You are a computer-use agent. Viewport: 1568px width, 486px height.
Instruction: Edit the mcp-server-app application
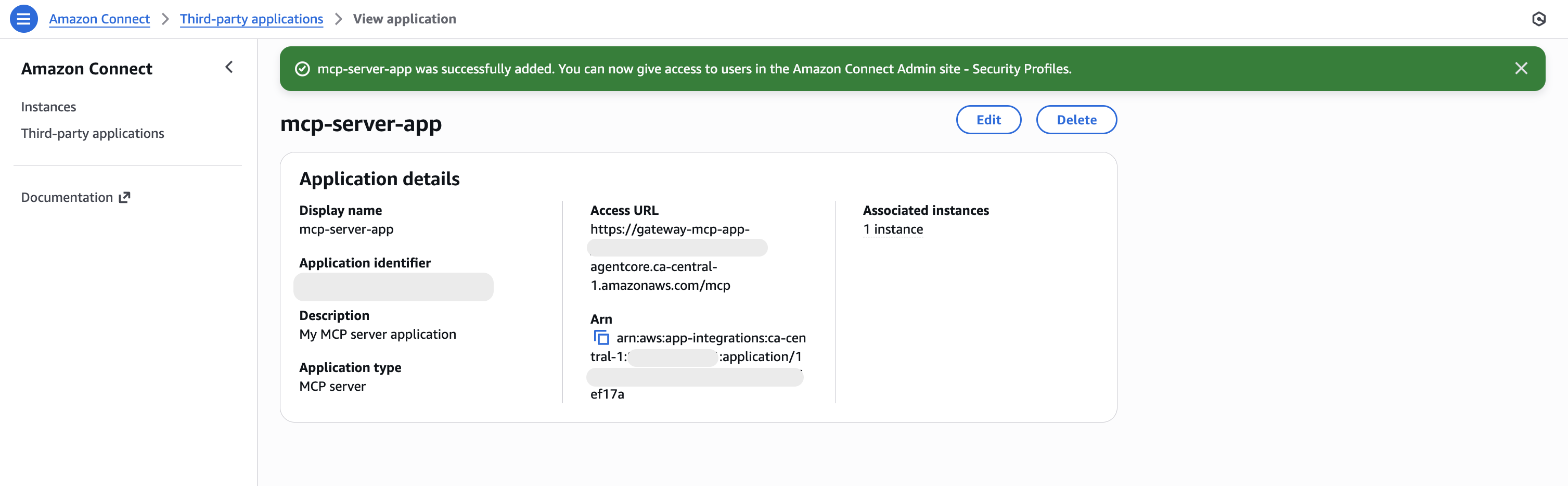(988, 119)
